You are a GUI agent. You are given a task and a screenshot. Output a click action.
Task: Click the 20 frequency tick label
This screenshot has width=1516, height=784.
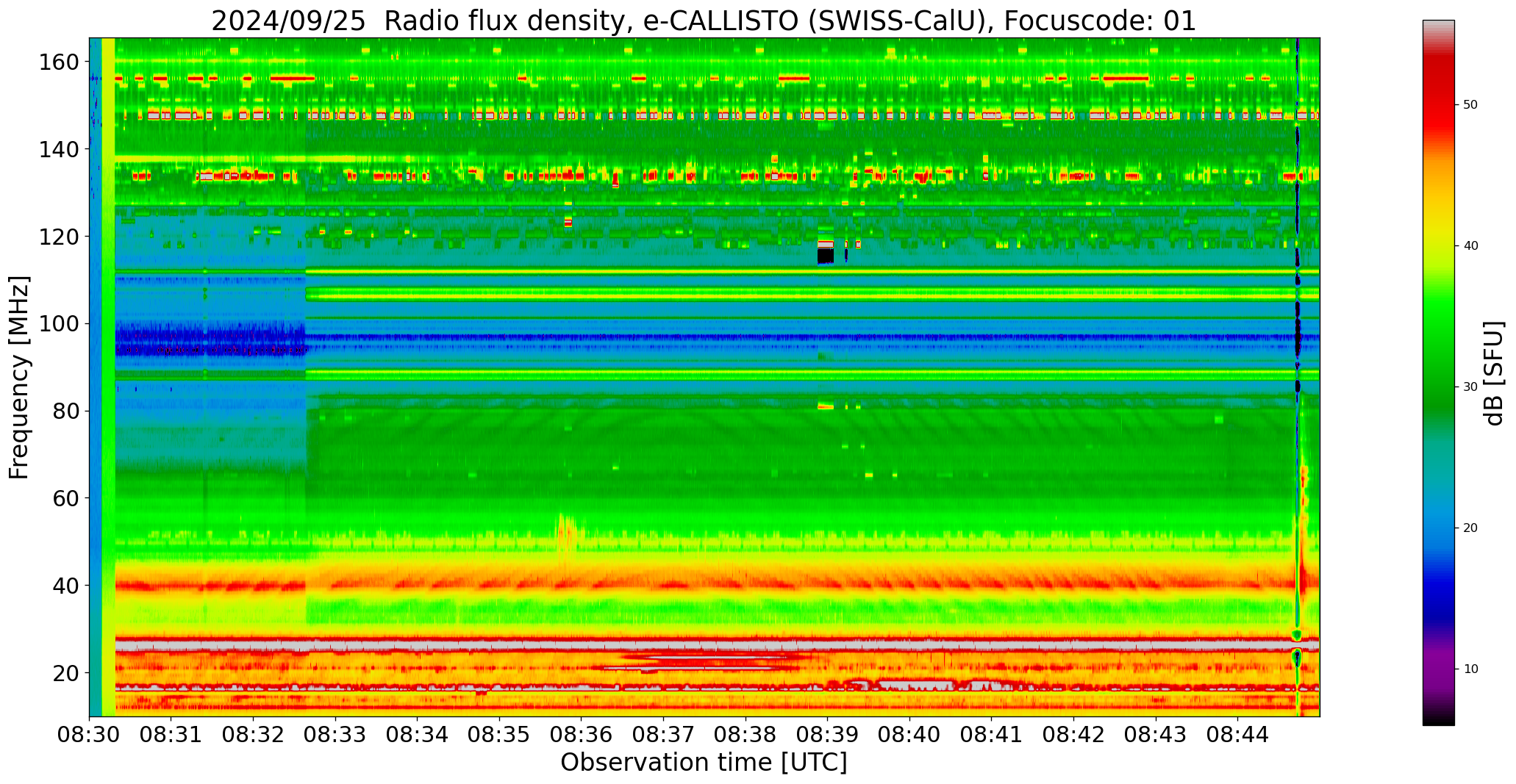pos(66,673)
